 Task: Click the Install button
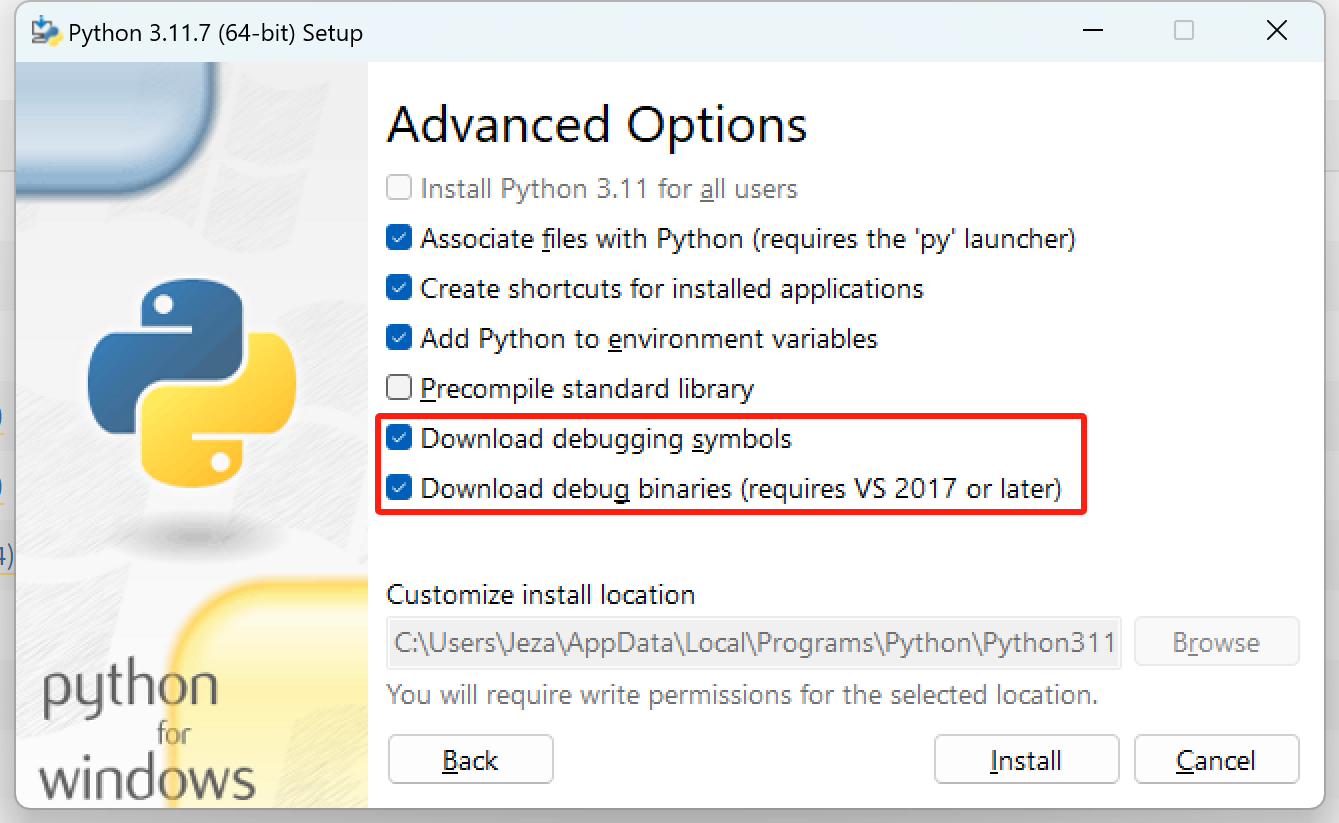point(1026,759)
